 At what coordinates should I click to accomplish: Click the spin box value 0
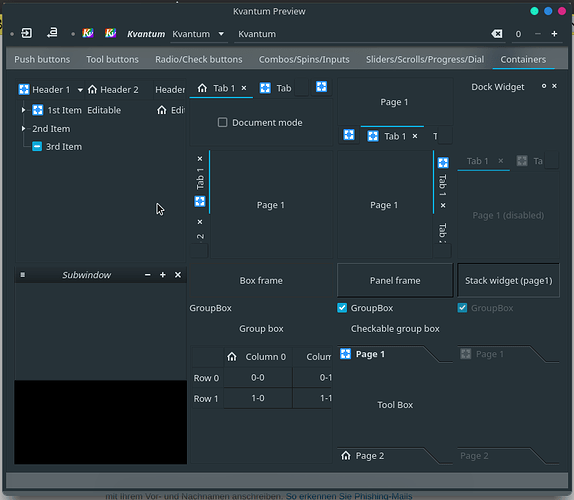pos(518,34)
